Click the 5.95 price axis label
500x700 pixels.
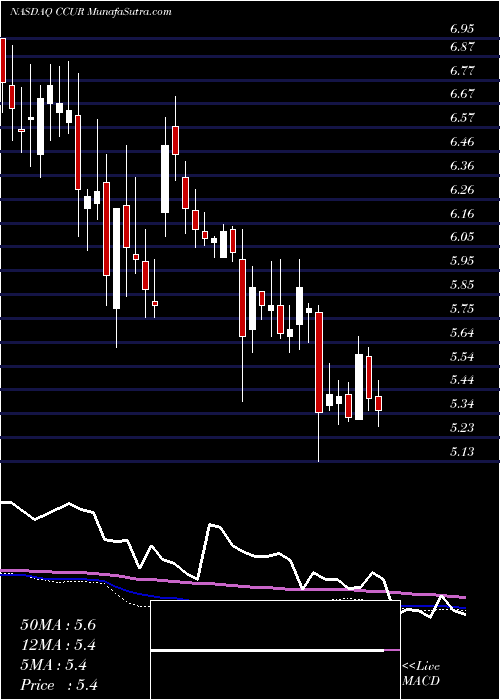pyautogui.click(x=462, y=261)
